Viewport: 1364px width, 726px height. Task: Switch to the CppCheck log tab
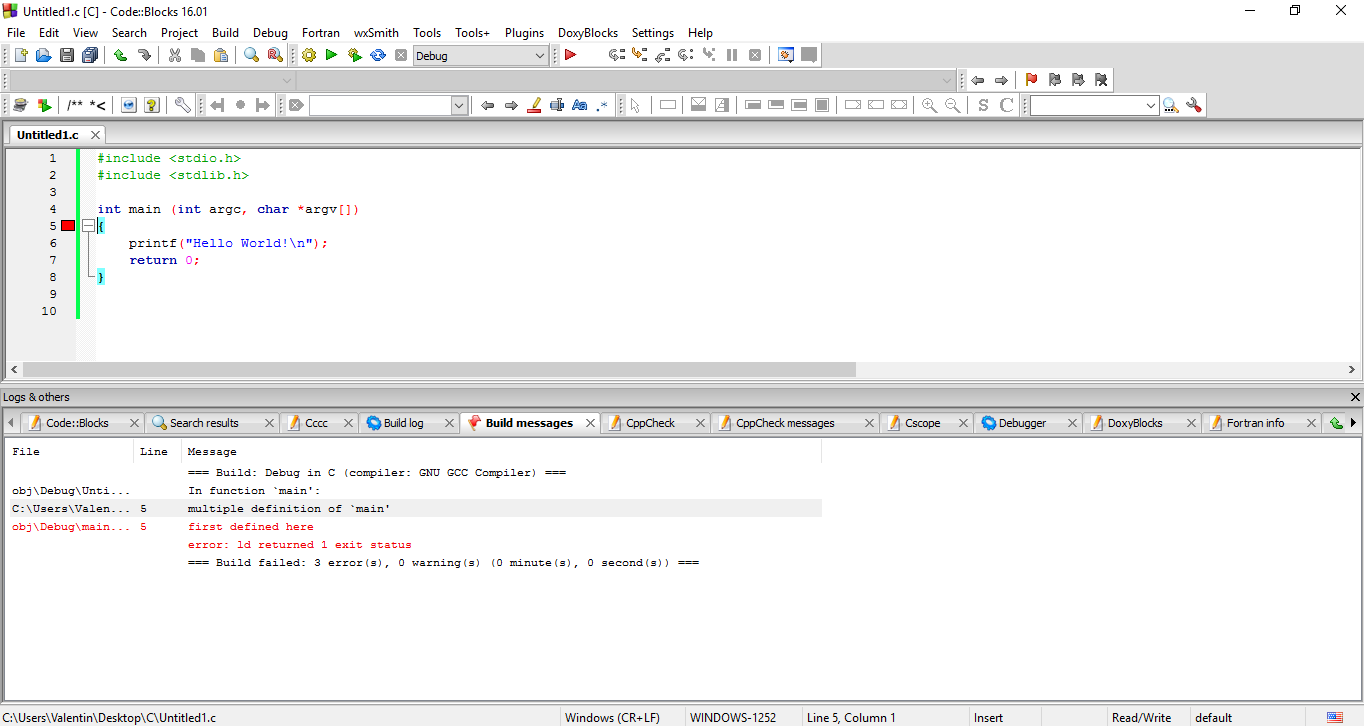tap(650, 422)
